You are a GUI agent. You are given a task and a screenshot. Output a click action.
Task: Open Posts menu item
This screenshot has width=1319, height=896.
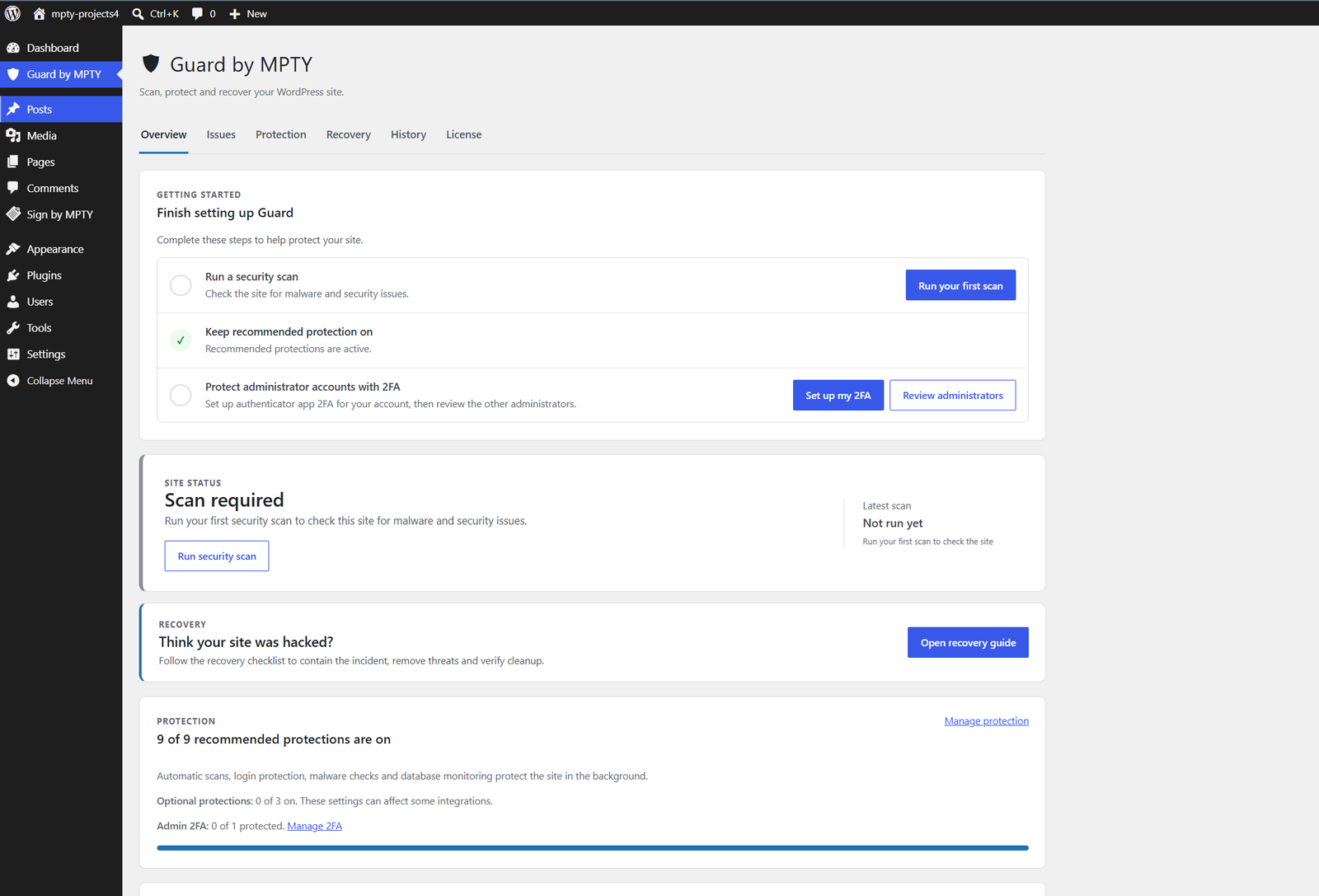[61, 109]
